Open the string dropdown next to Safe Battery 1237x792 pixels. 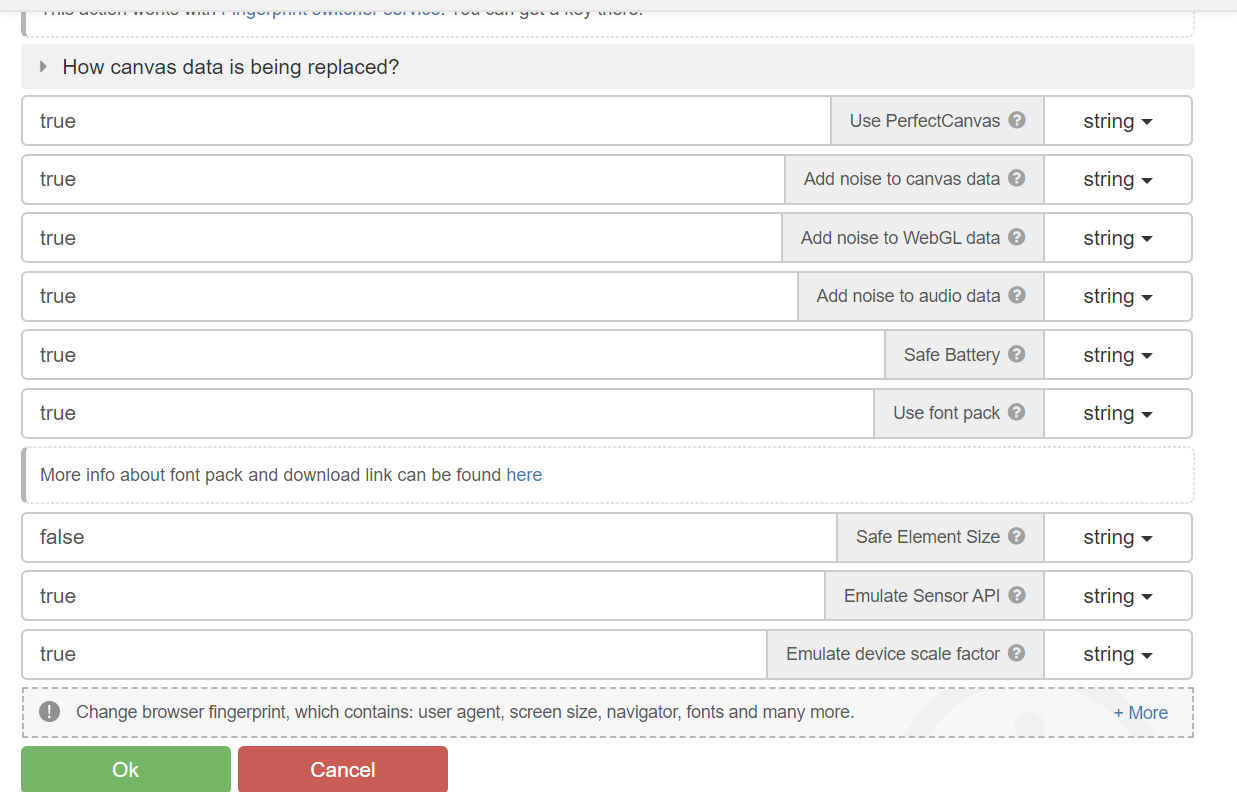coord(1117,354)
